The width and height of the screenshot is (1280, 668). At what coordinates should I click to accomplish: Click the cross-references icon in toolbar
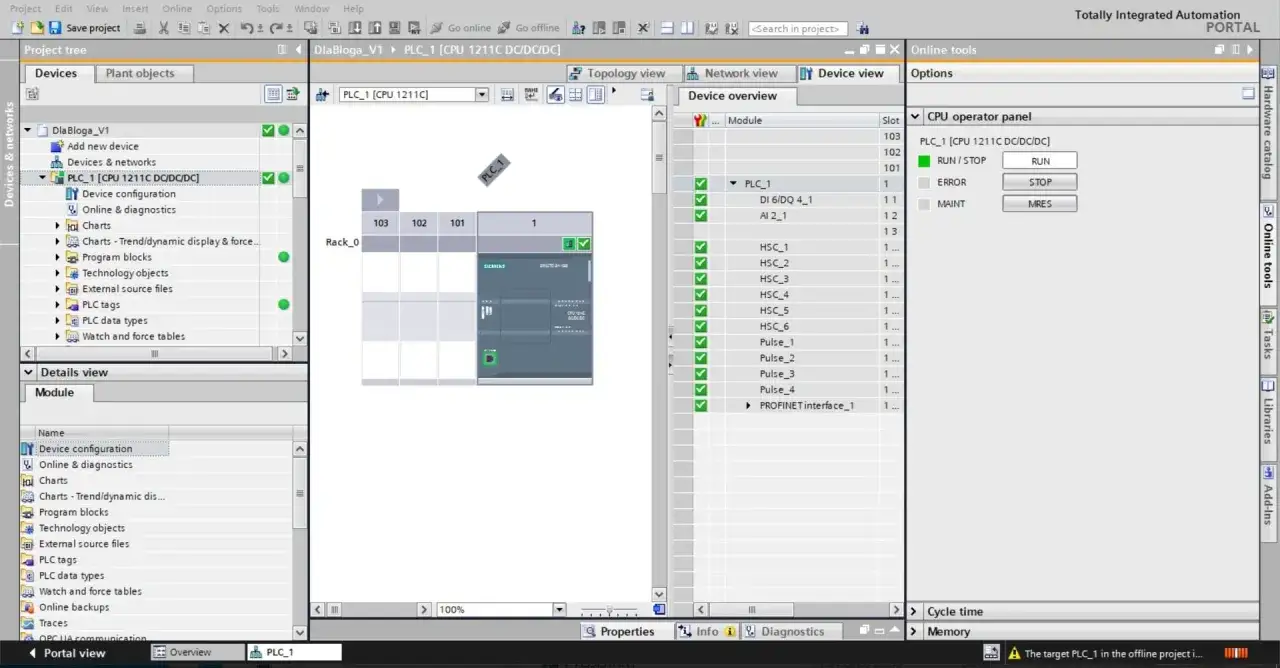[x=643, y=28]
